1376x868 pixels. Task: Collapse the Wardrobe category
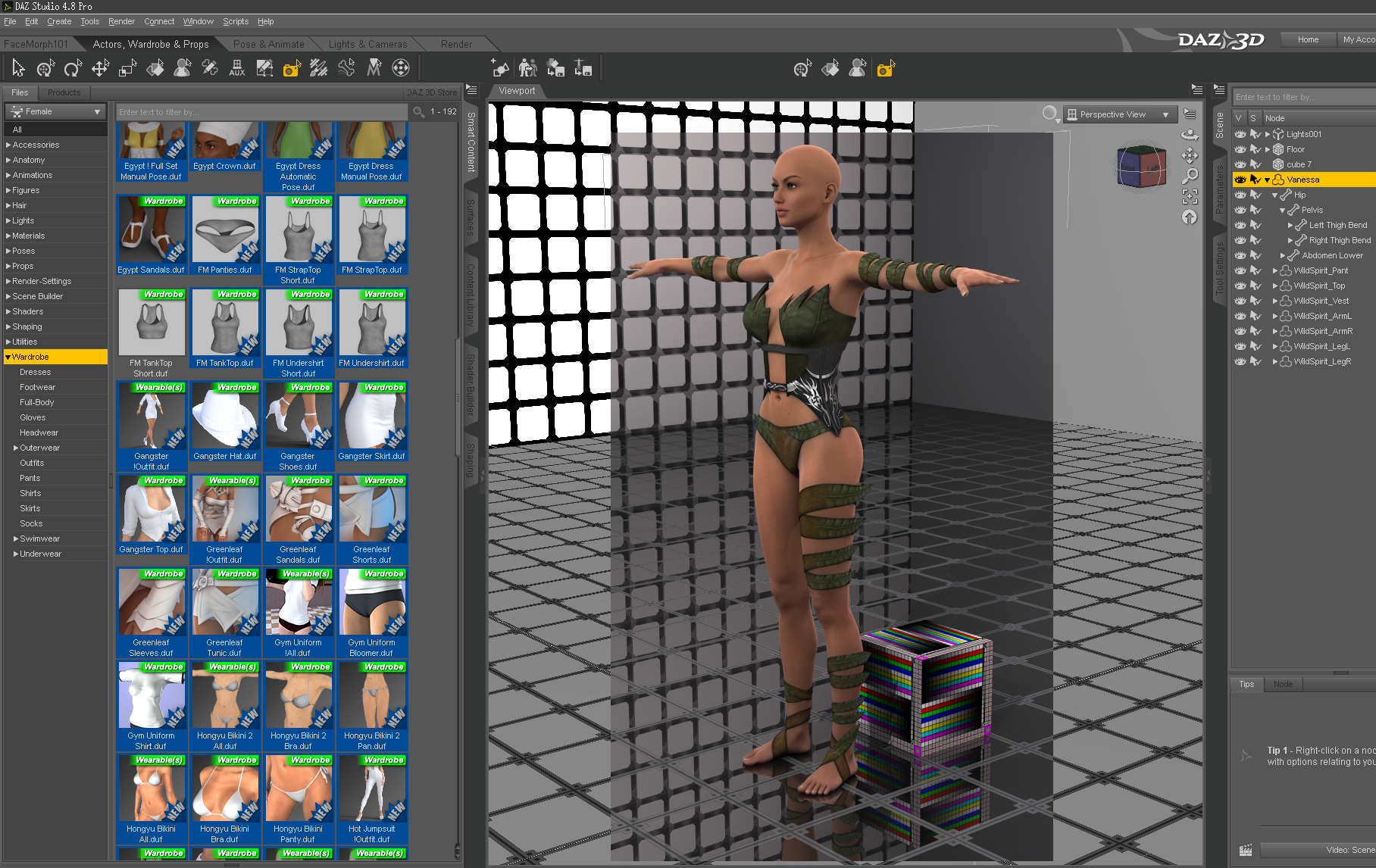tap(8, 357)
